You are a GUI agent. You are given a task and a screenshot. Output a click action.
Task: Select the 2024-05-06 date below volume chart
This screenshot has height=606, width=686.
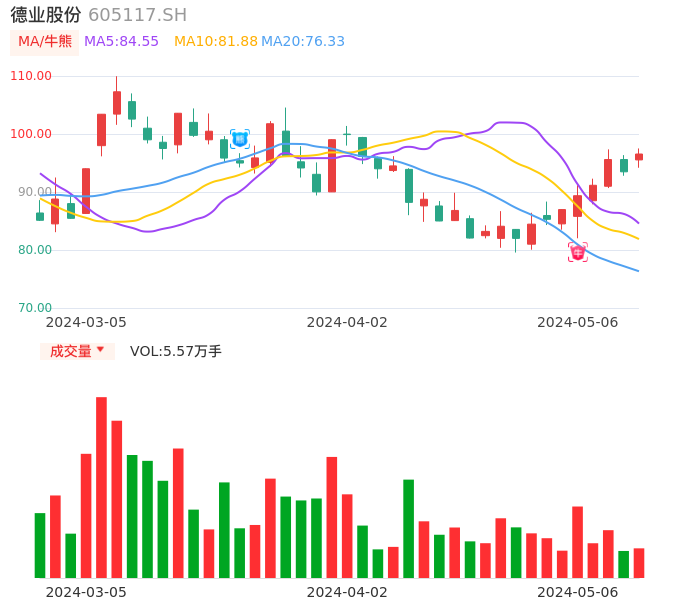coord(577,591)
